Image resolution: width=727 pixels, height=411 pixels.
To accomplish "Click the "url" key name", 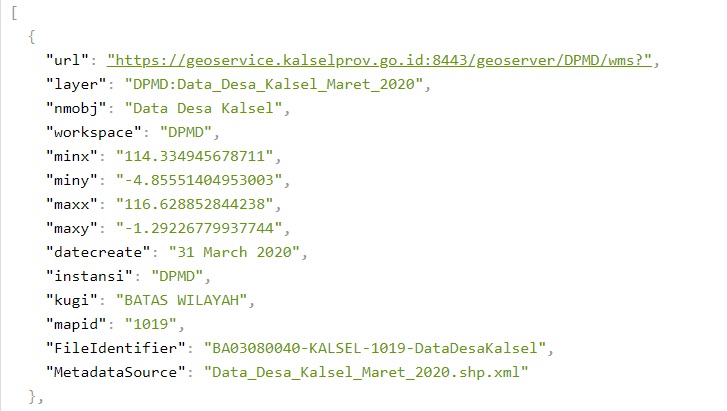I will pos(67,61).
